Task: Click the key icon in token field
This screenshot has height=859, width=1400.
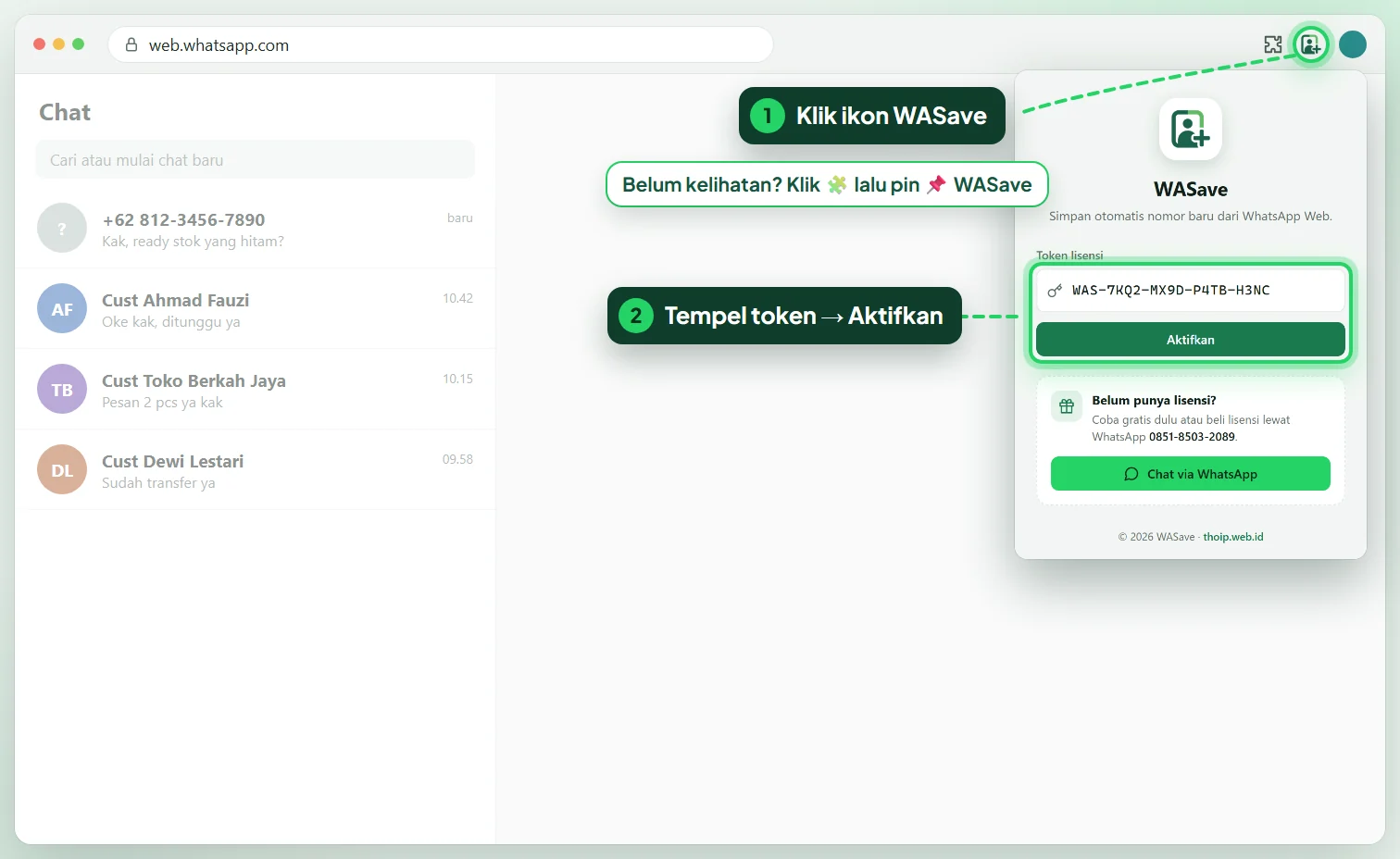Action: pyautogui.click(x=1055, y=291)
